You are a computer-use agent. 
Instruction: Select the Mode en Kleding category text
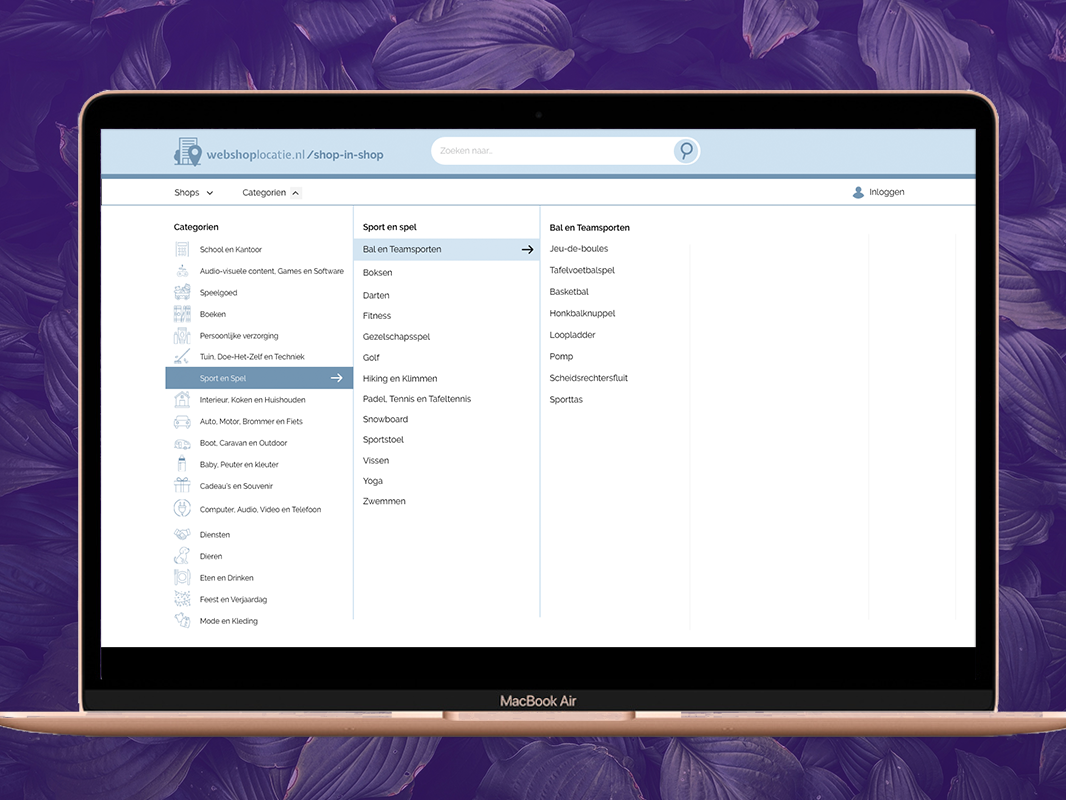(228, 621)
